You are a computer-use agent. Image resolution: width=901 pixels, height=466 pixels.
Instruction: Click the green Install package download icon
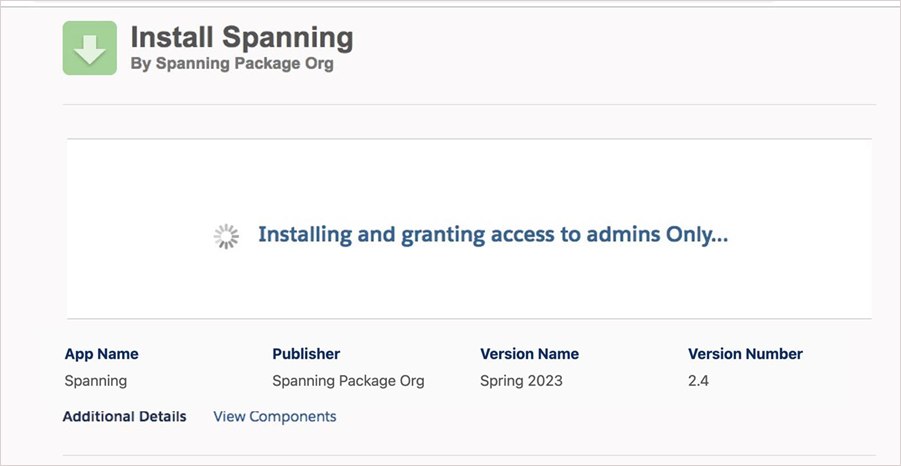pos(89,48)
